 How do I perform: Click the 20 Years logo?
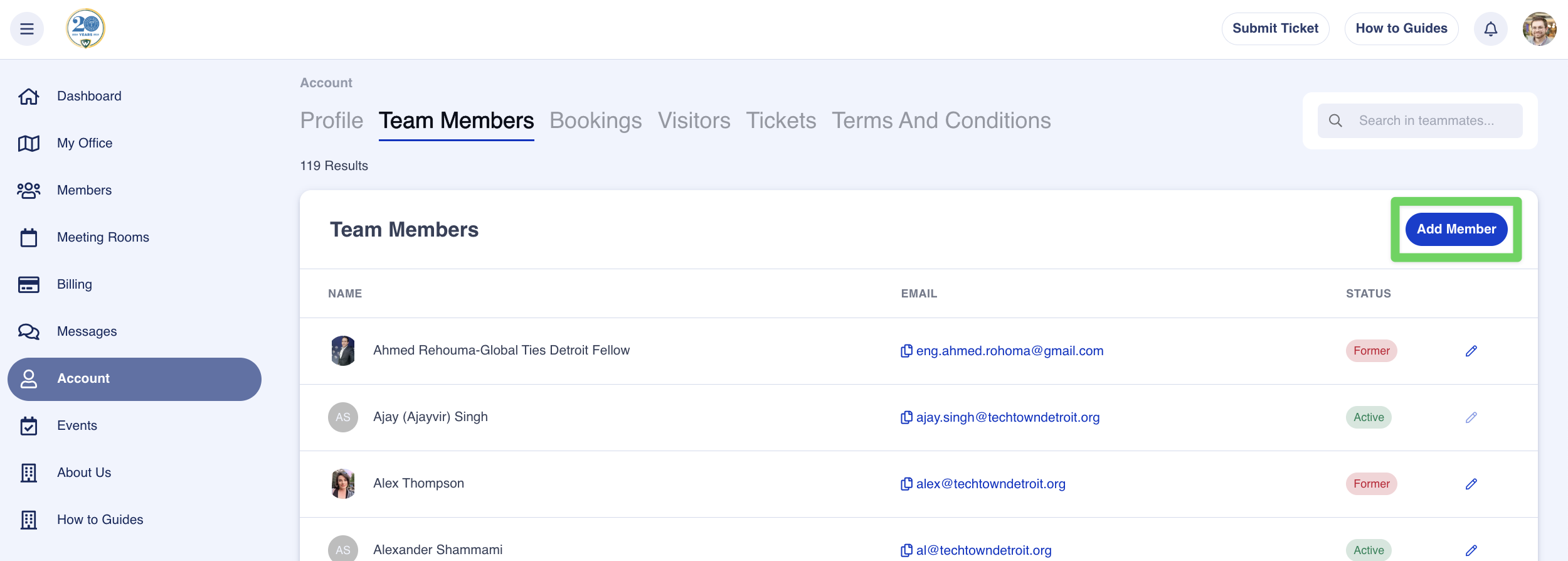point(86,29)
